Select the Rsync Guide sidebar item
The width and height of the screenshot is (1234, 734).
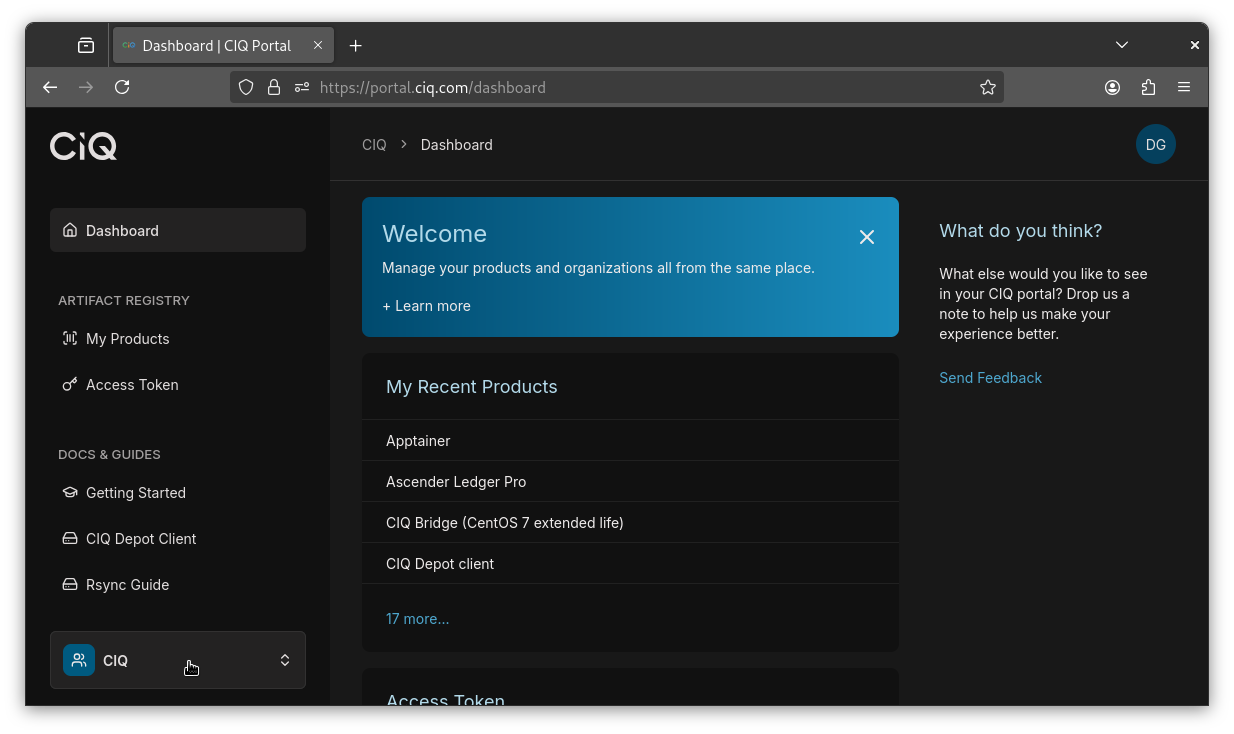[x=127, y=585]
